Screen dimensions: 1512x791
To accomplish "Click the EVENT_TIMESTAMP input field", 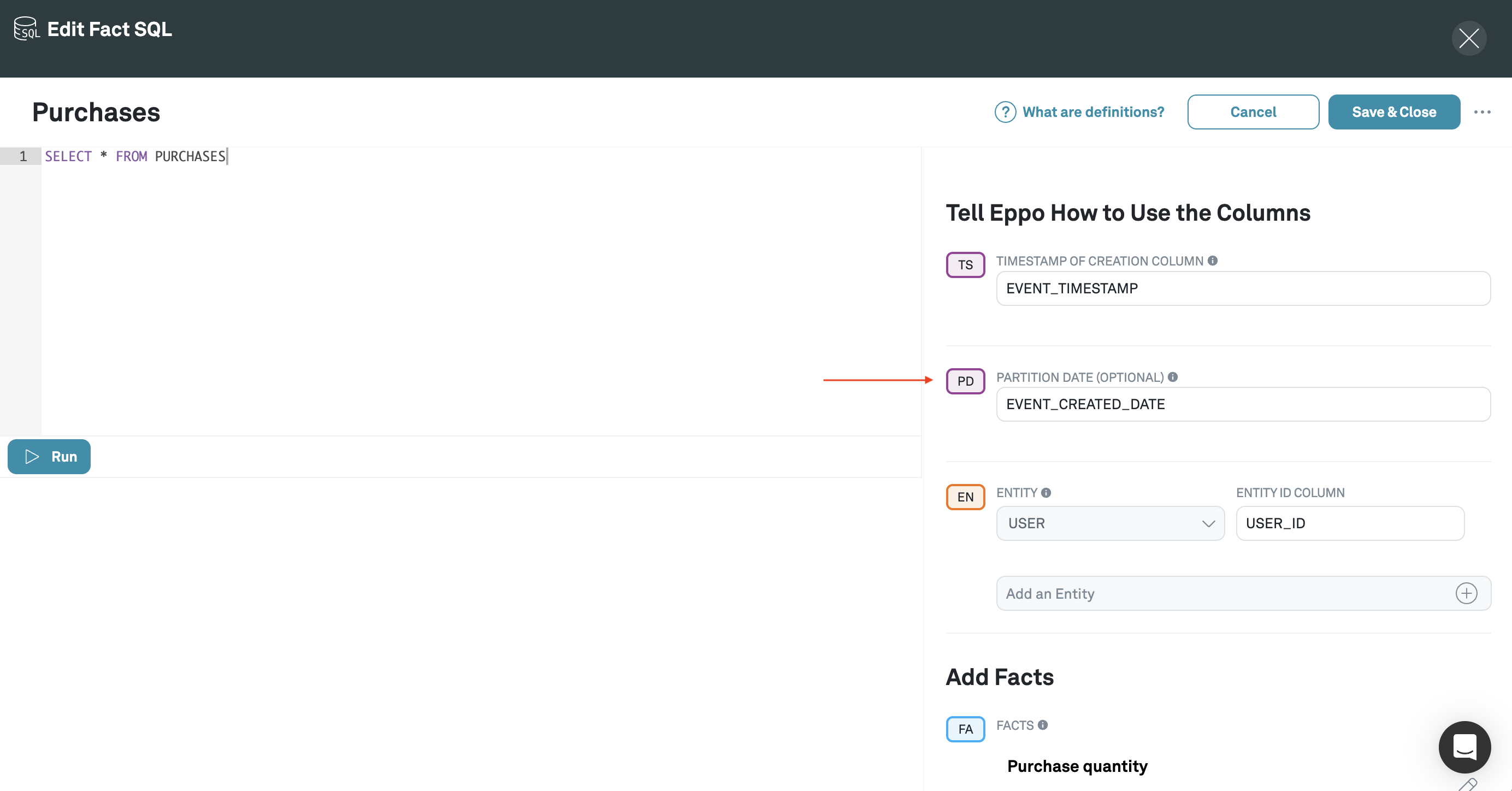I will point(1243,288).
